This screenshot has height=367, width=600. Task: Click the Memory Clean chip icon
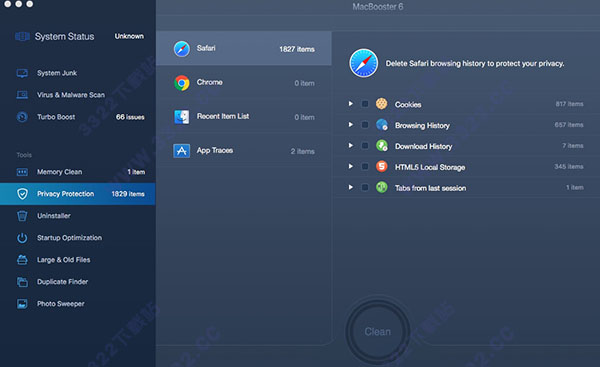[x=22, y=172]
